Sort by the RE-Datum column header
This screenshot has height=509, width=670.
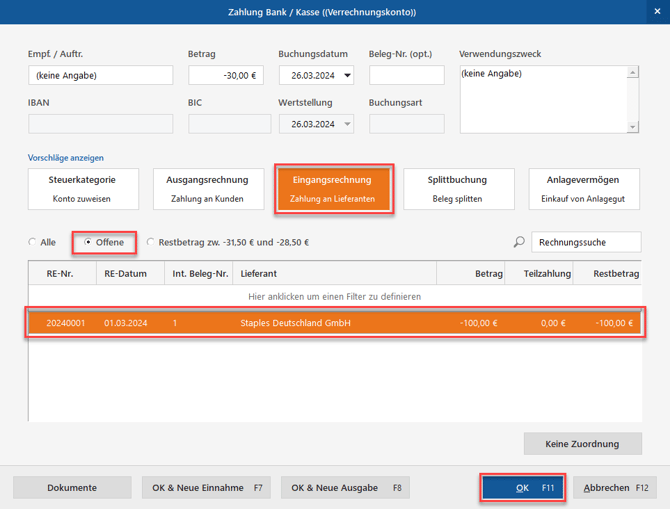pos(125,273)
